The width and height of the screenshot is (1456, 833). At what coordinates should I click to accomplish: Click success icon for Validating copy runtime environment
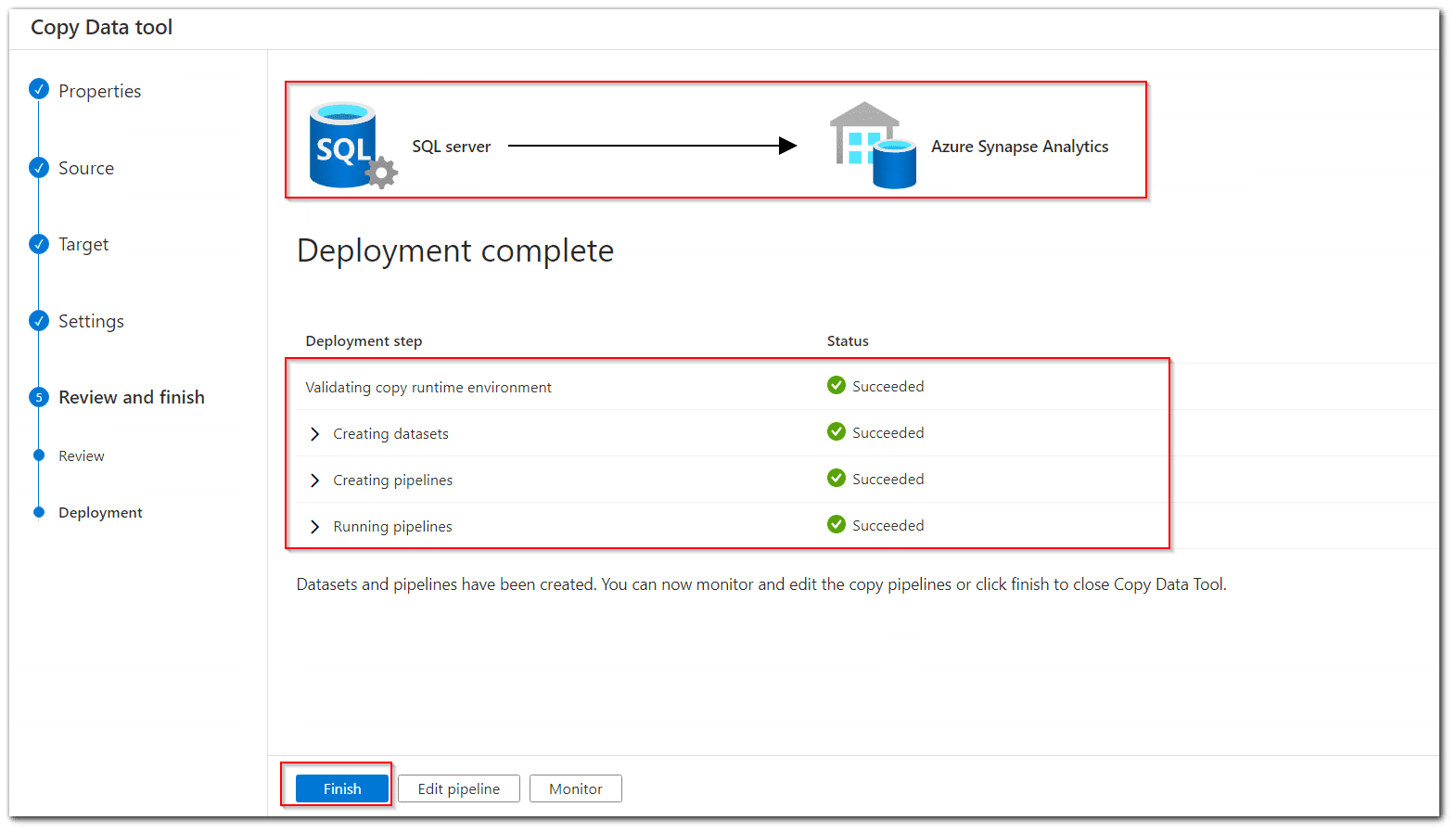(x=837, y=385)
